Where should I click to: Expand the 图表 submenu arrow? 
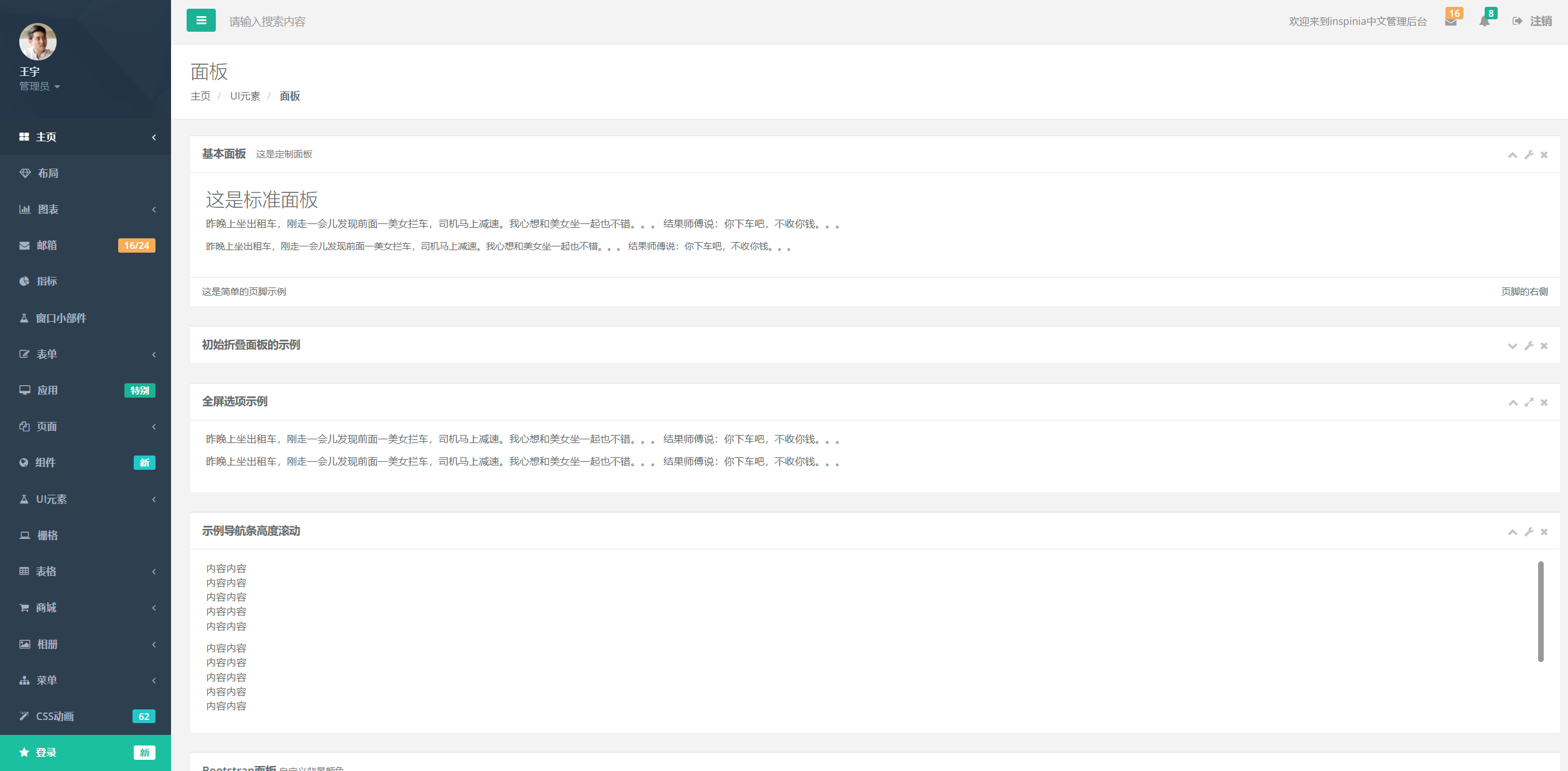(x=154, y=209)
